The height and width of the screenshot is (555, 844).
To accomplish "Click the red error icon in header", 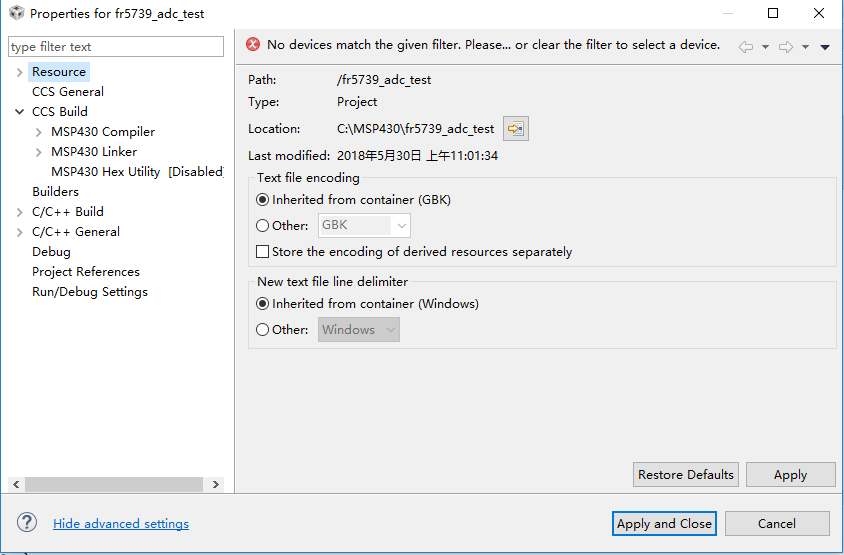I will click(x=253, y=45).
